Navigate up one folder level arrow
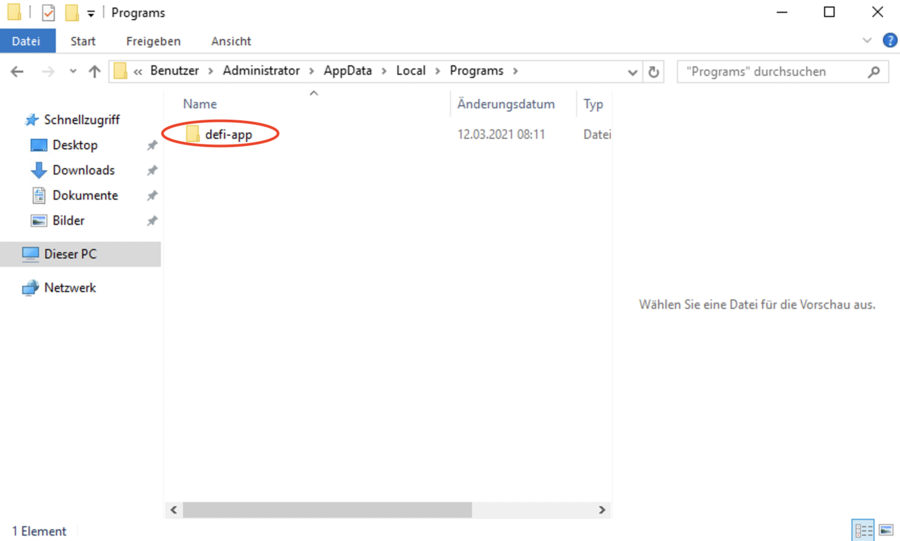The width and height of the screenshot is (900, 541). click(x=95, y=72)
